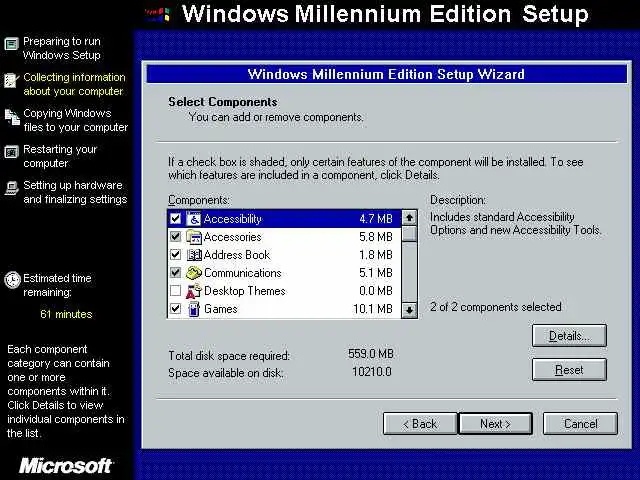640x480 pixels.
Task: Select the Communications list row
Action: (x=284, y=273)
